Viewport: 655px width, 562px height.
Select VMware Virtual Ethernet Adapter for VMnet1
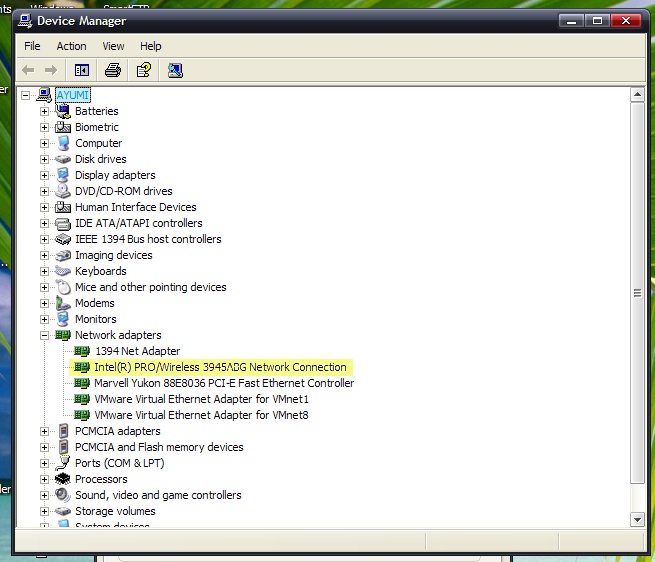[201, 399]
